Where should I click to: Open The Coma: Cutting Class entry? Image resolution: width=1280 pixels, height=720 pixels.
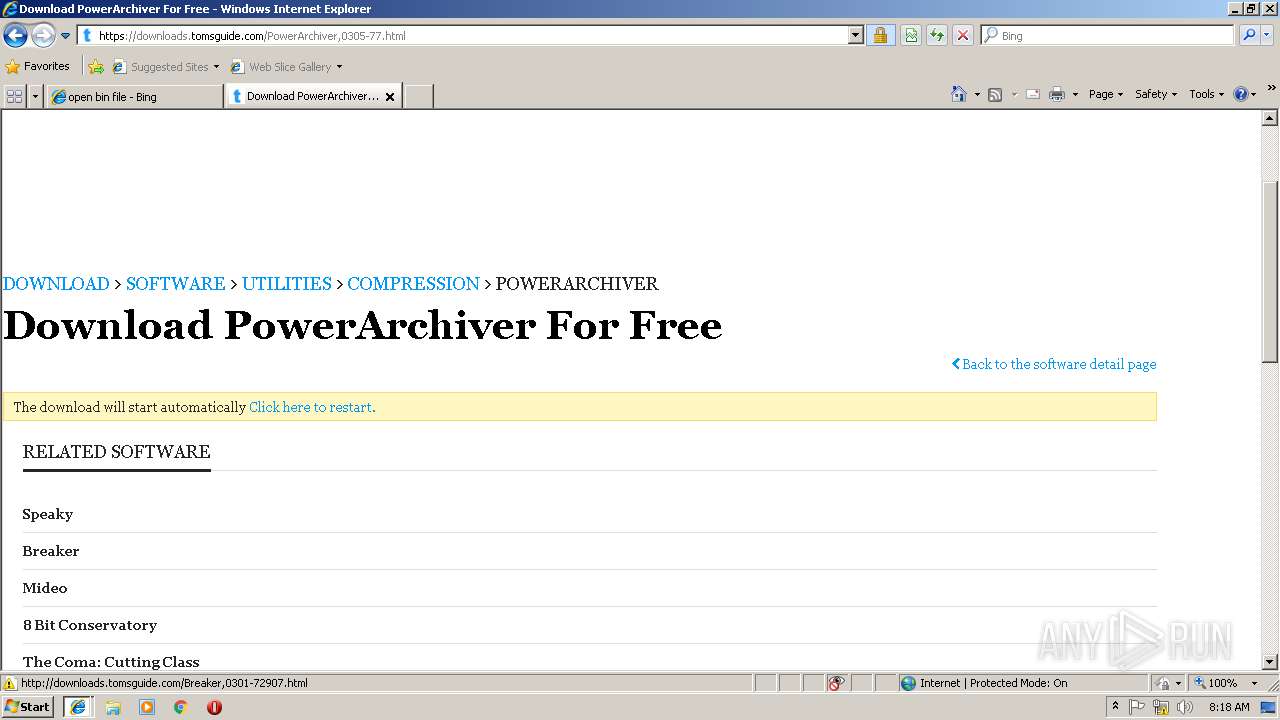coord(111,662)
